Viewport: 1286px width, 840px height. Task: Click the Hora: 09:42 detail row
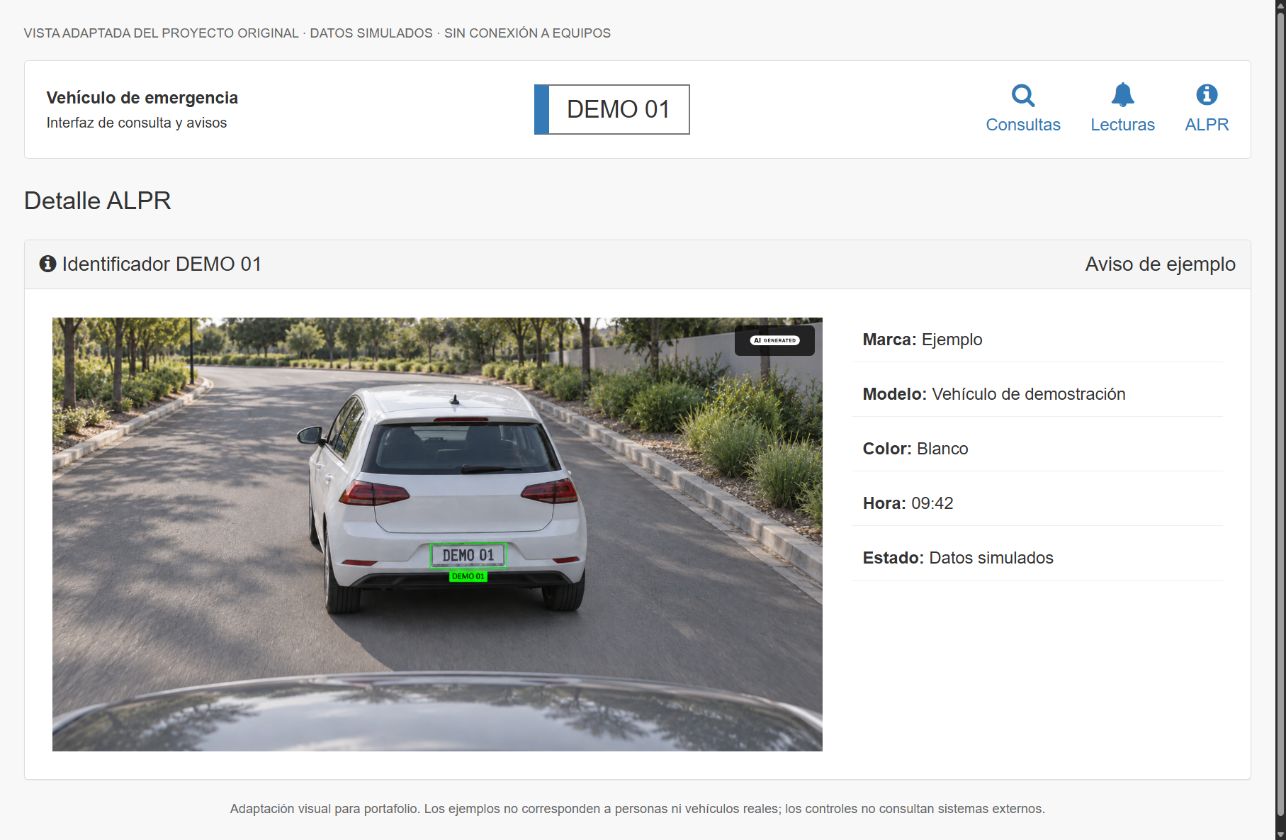pos(1037,503)
